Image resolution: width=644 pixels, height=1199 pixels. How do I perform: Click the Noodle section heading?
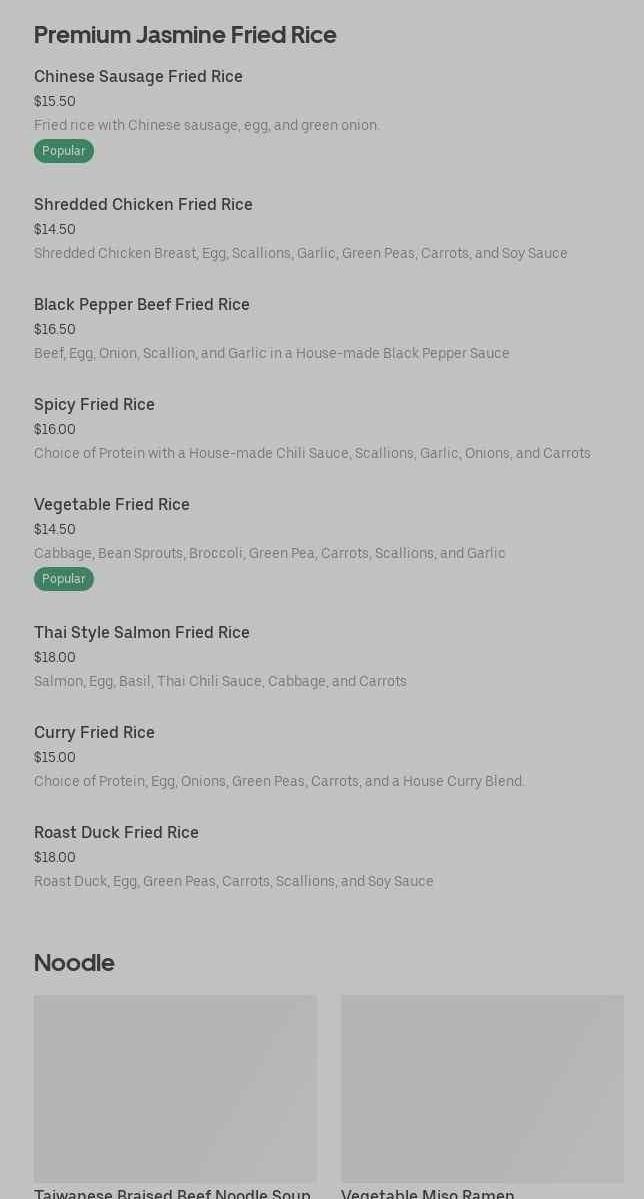coord(74,963)
